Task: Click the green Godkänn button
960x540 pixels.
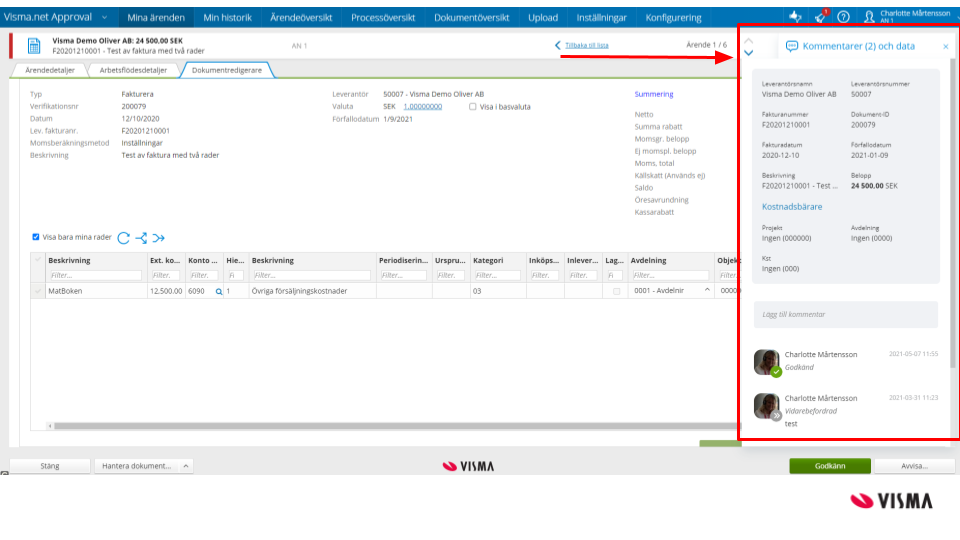Action: [830, 466]
